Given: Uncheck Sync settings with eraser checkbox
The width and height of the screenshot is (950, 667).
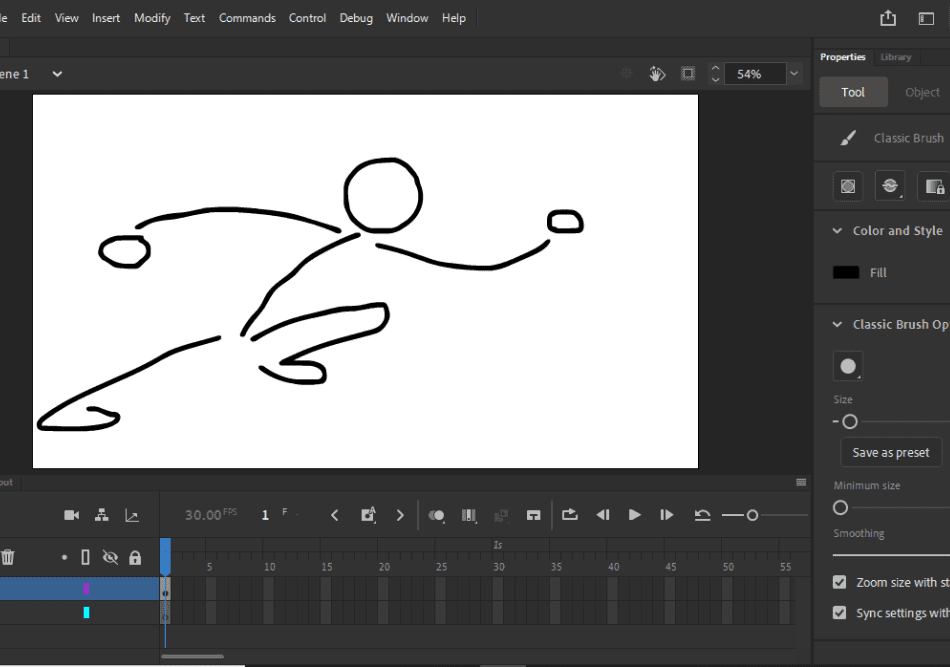Looking at the screenshot, I should tap(840, 613).
